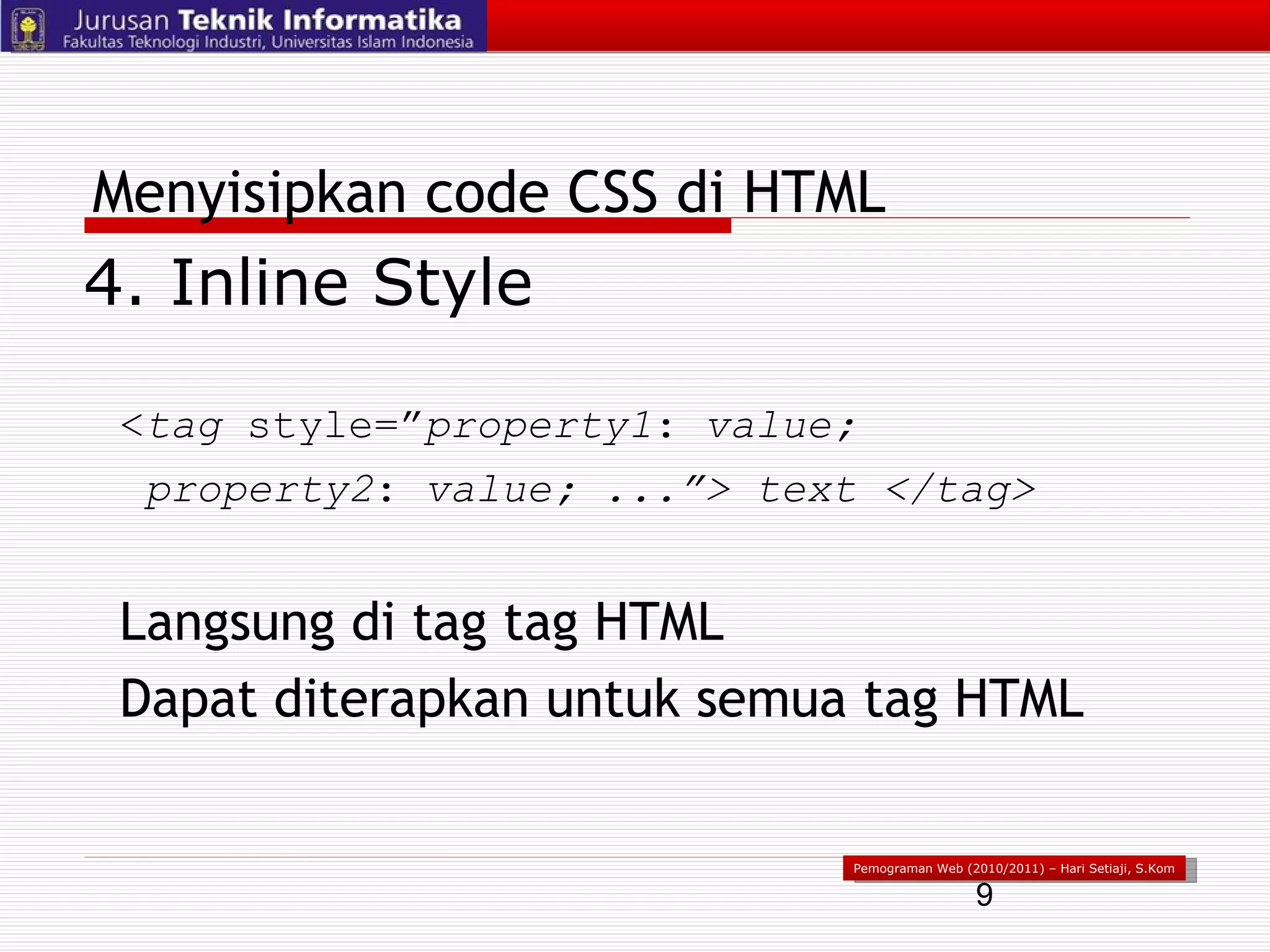
Task: Click the code line 'property2: value; ...'
Action: click(590, 491)
